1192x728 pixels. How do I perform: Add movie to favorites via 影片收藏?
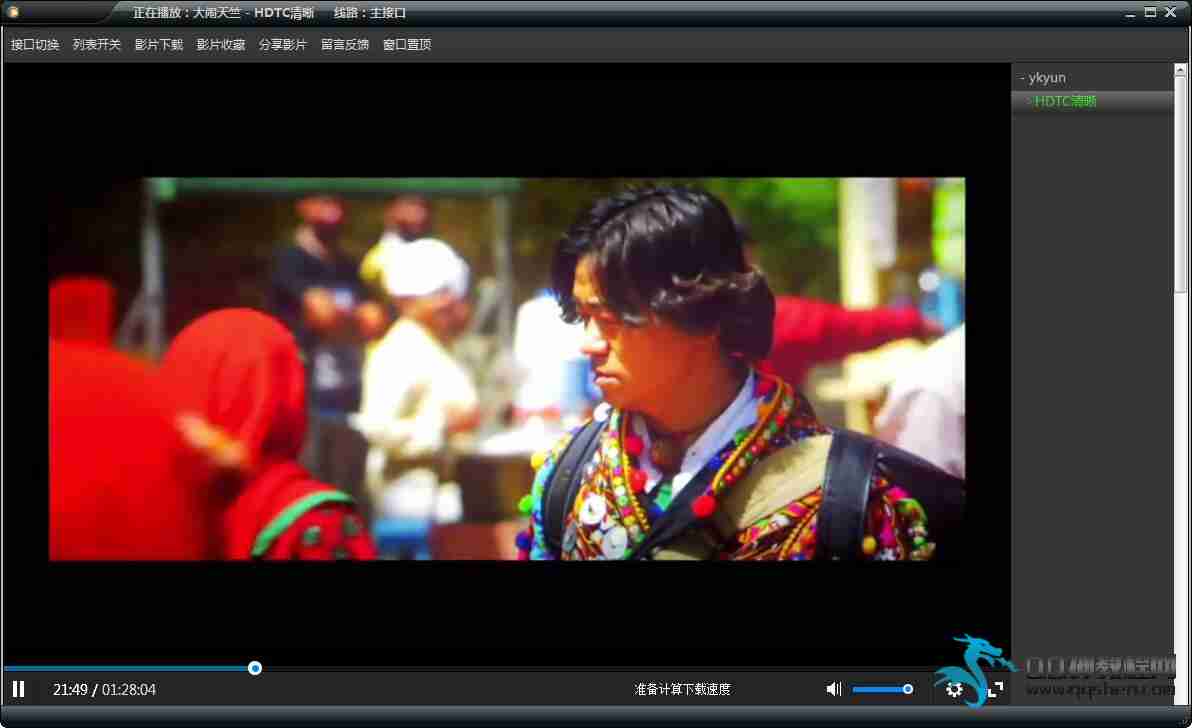[x=220, y=45]
